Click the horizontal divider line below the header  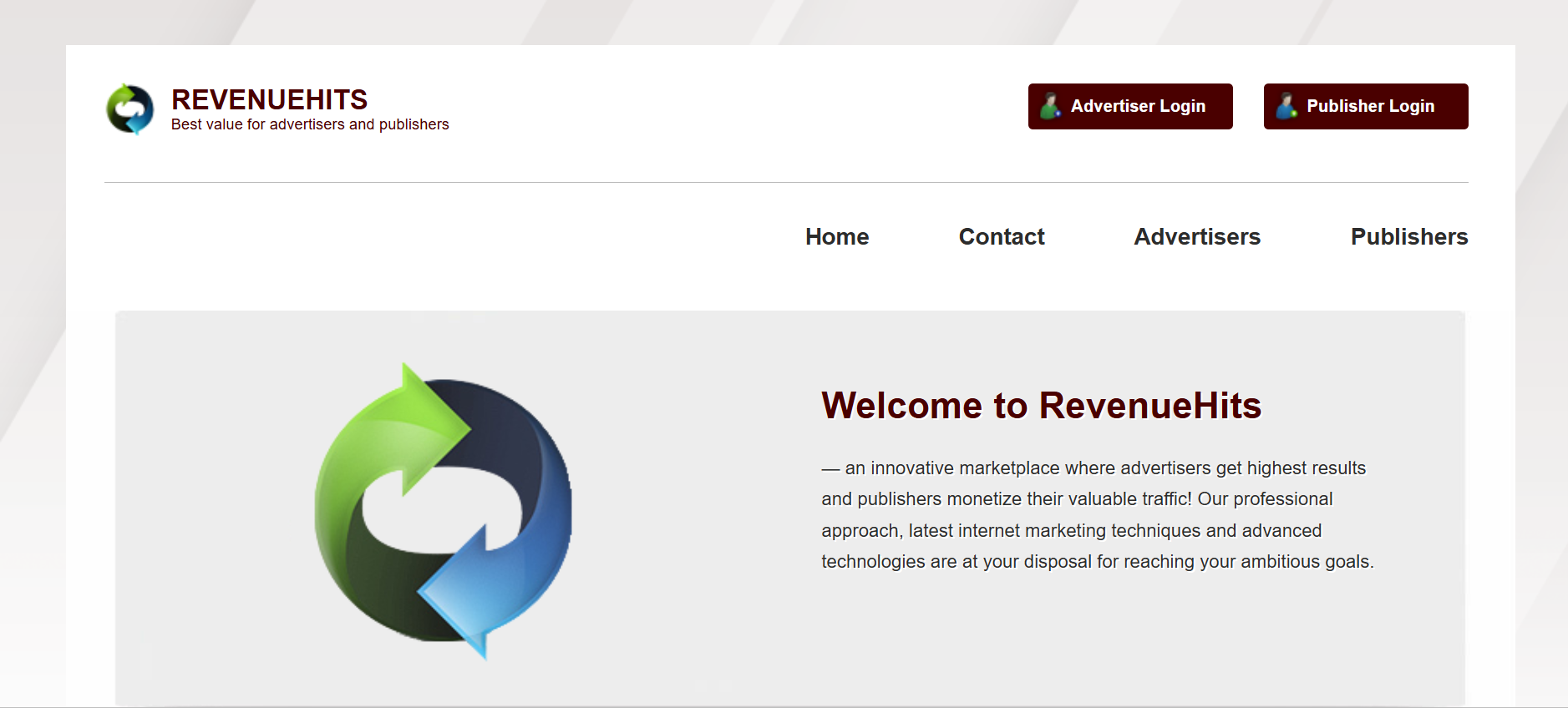coord(785,182)
